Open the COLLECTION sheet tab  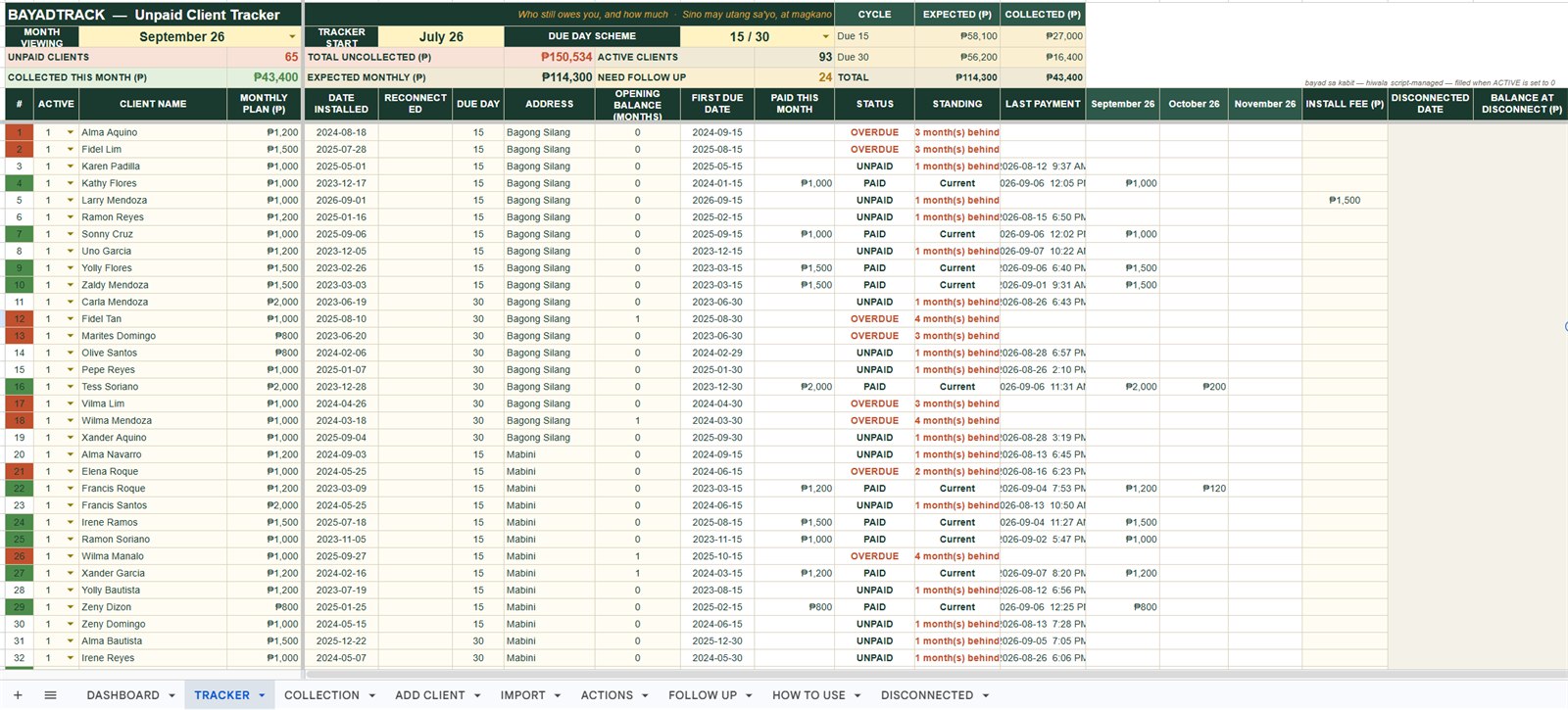[x=321, y=695]
